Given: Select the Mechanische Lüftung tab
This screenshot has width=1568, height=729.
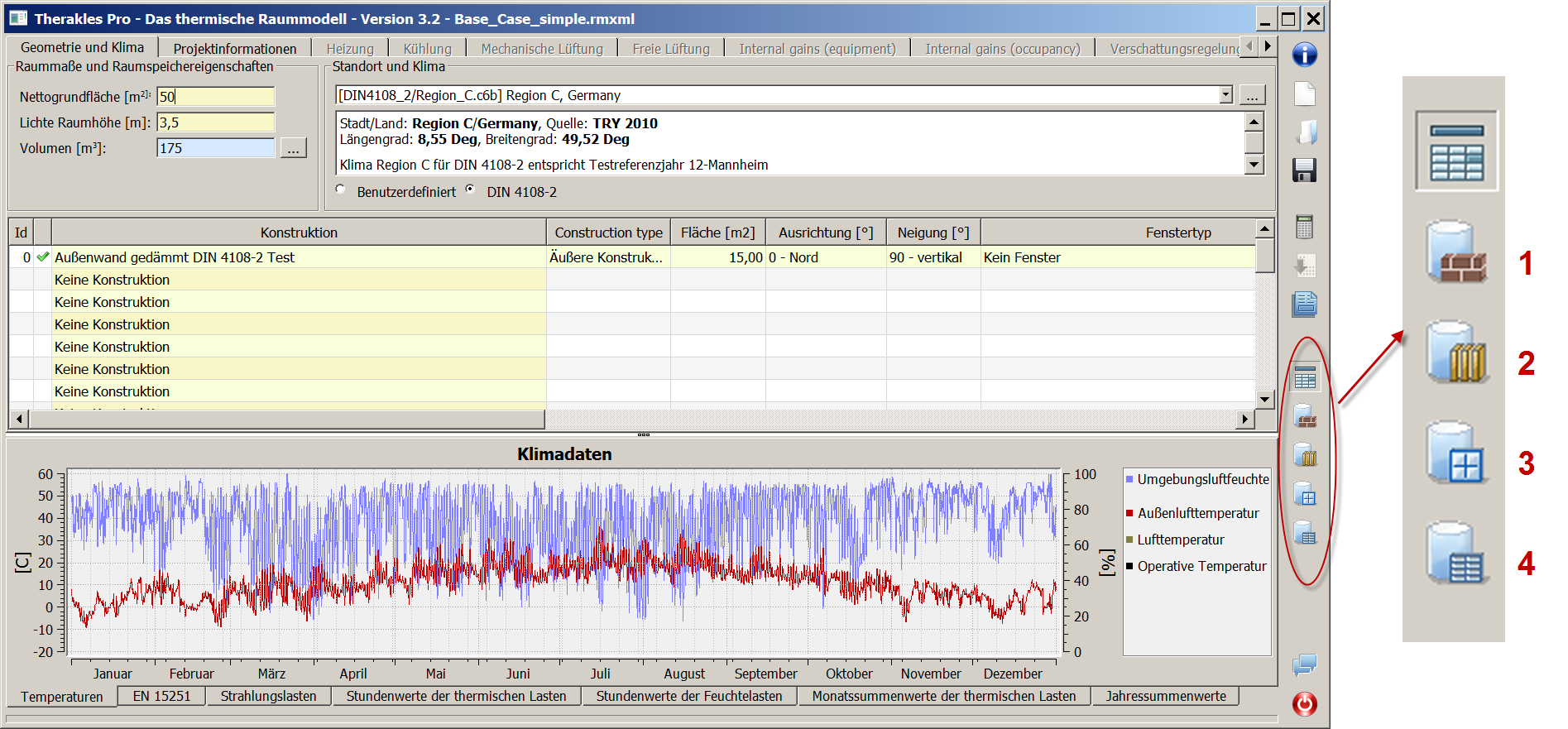Looking at the screenshot, I should click(x=542, y=49).
